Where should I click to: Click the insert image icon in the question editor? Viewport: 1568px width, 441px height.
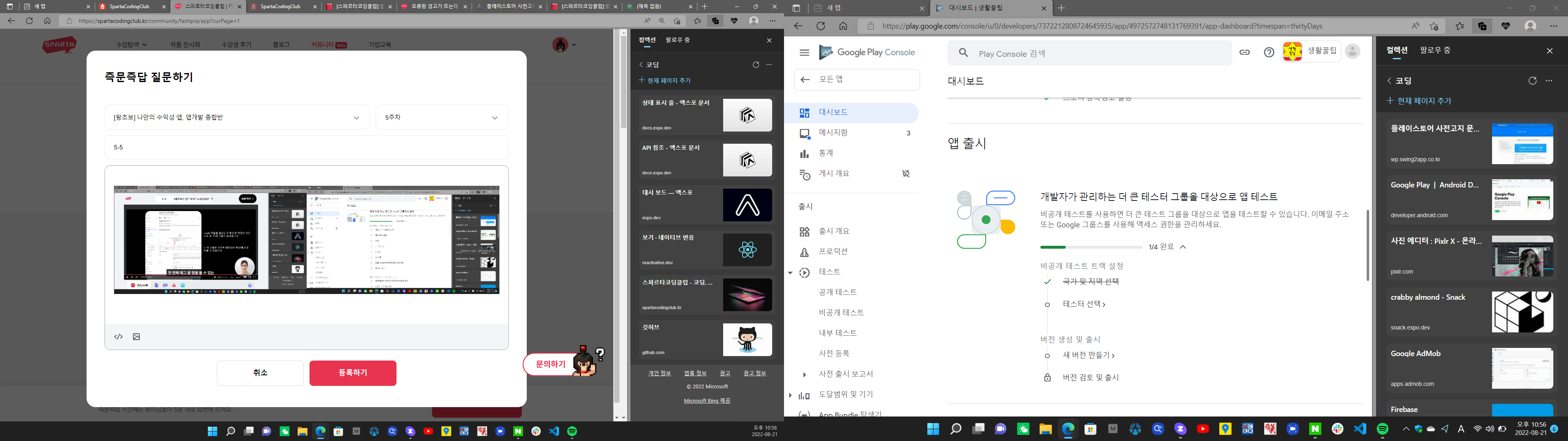pyautogui.click(x=136, y=337)
